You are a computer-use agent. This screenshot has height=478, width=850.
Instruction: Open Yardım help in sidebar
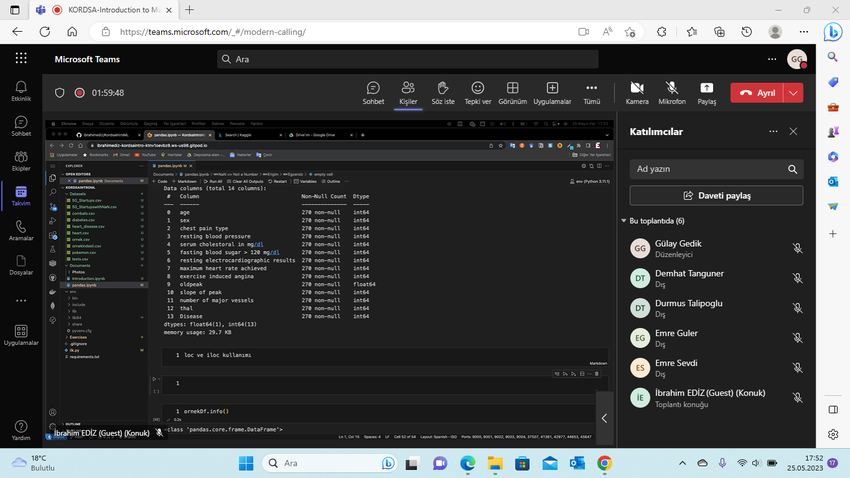[x=21, y=430]
